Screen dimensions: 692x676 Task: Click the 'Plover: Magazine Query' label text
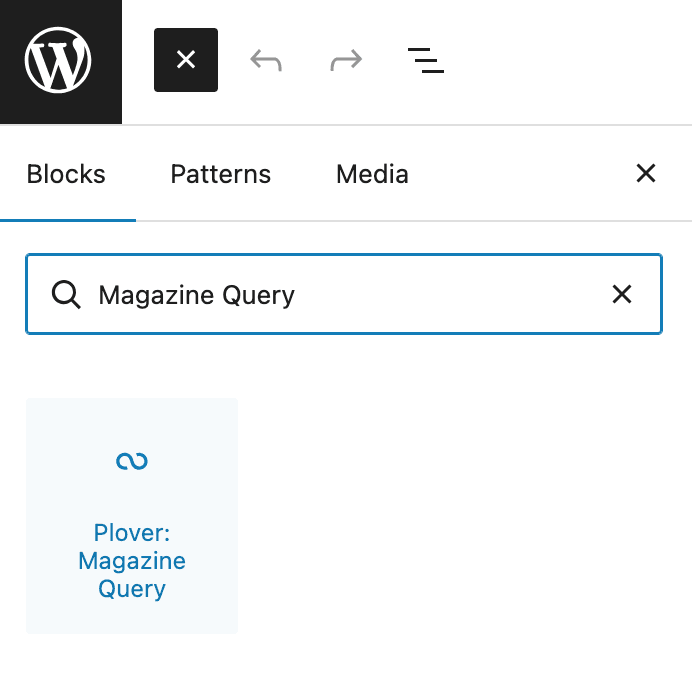click(132, 561)
